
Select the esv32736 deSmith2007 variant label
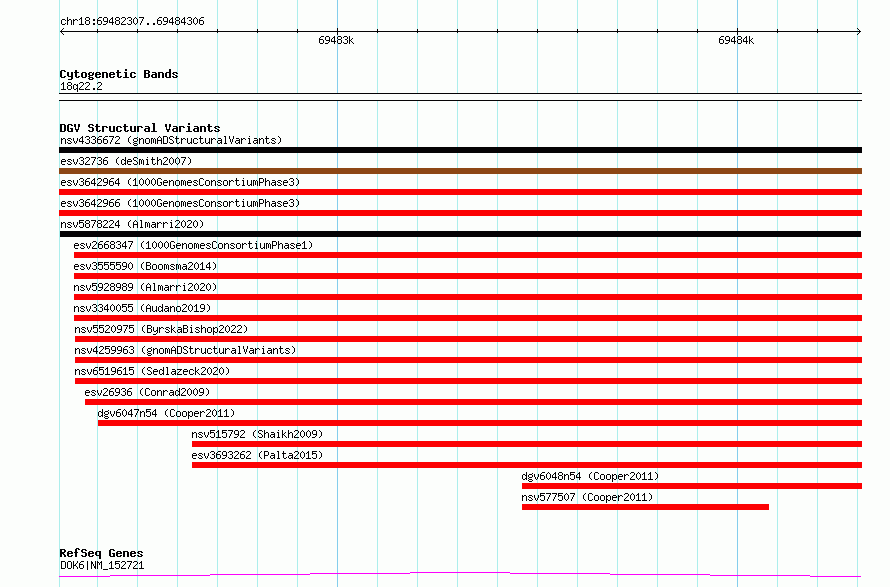pyautogui.click(x=126, y=161)
